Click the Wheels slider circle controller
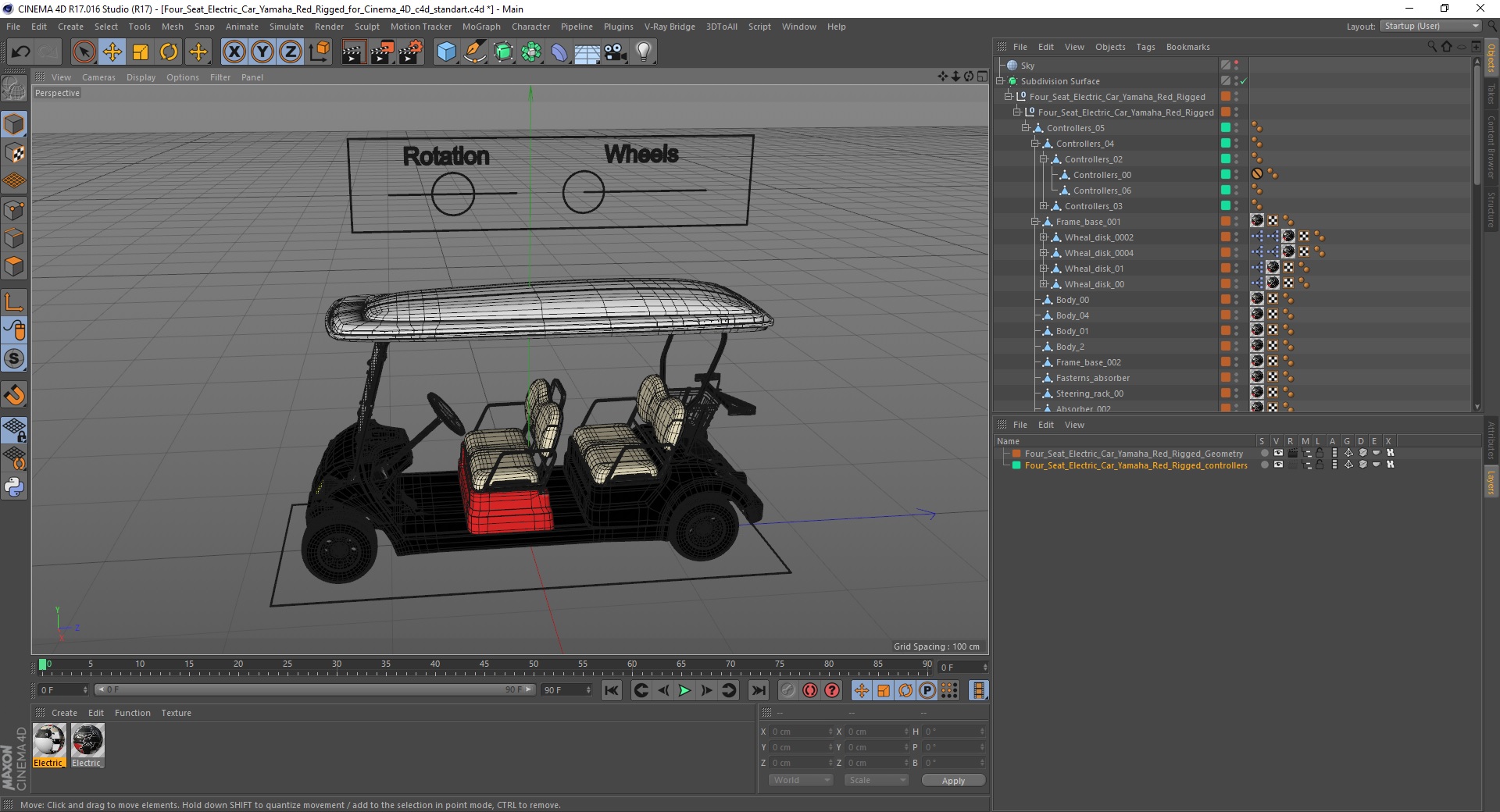1500x812 pixels. (583, 191)
